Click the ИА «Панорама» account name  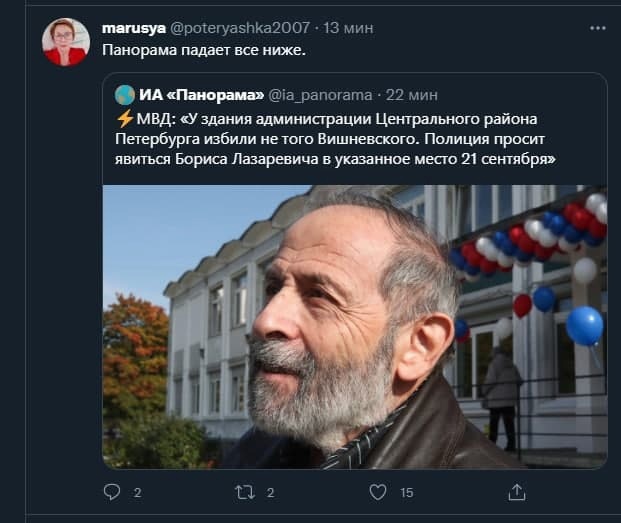click(202, 95)
